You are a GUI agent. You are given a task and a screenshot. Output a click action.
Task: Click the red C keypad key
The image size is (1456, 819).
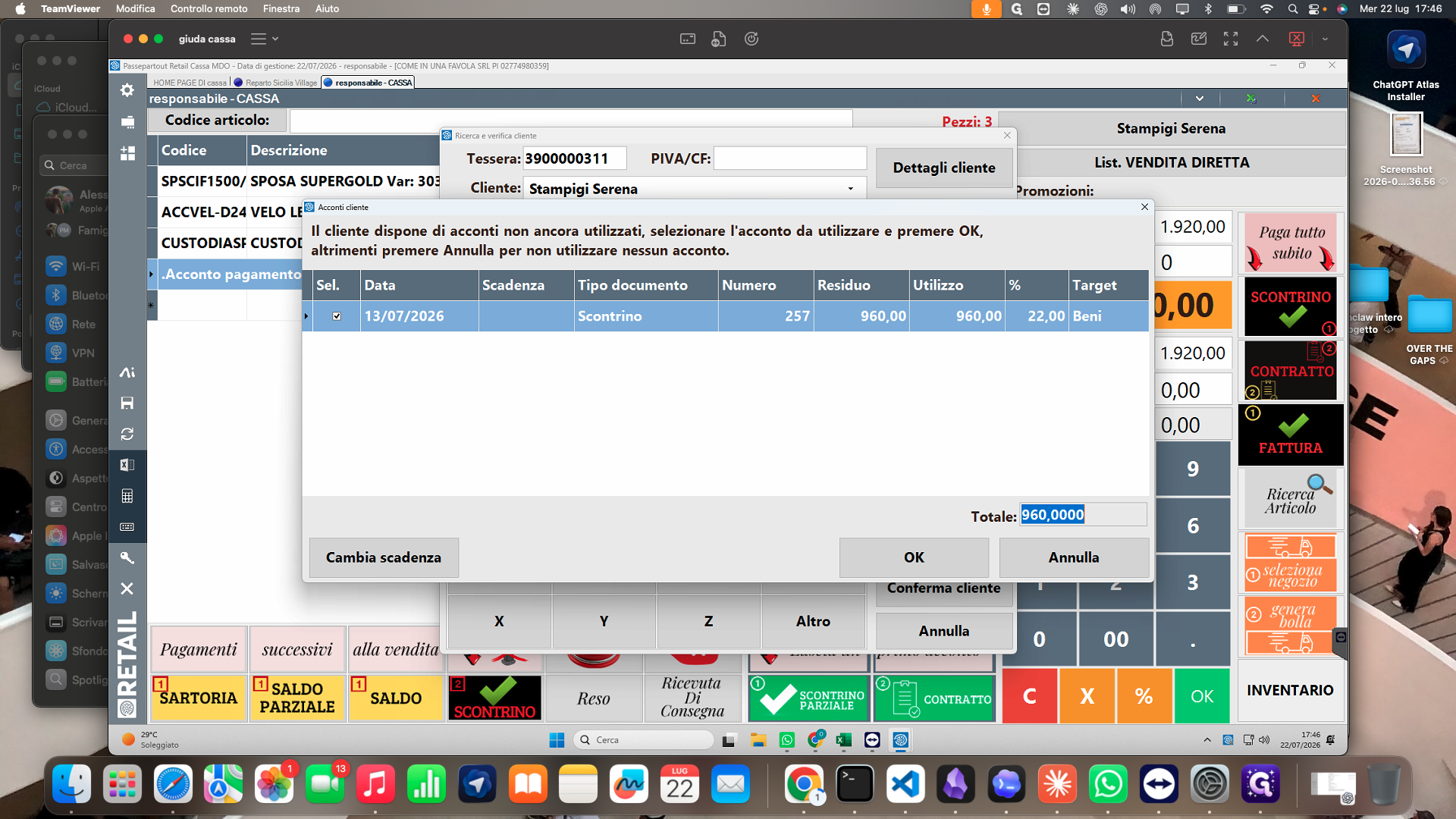(x=1029, y=696)
